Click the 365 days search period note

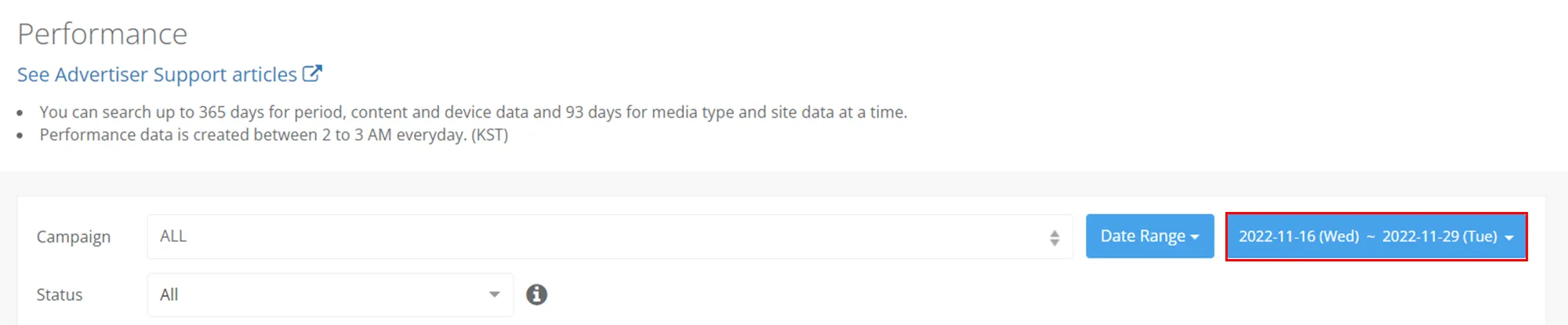(473, 112)
